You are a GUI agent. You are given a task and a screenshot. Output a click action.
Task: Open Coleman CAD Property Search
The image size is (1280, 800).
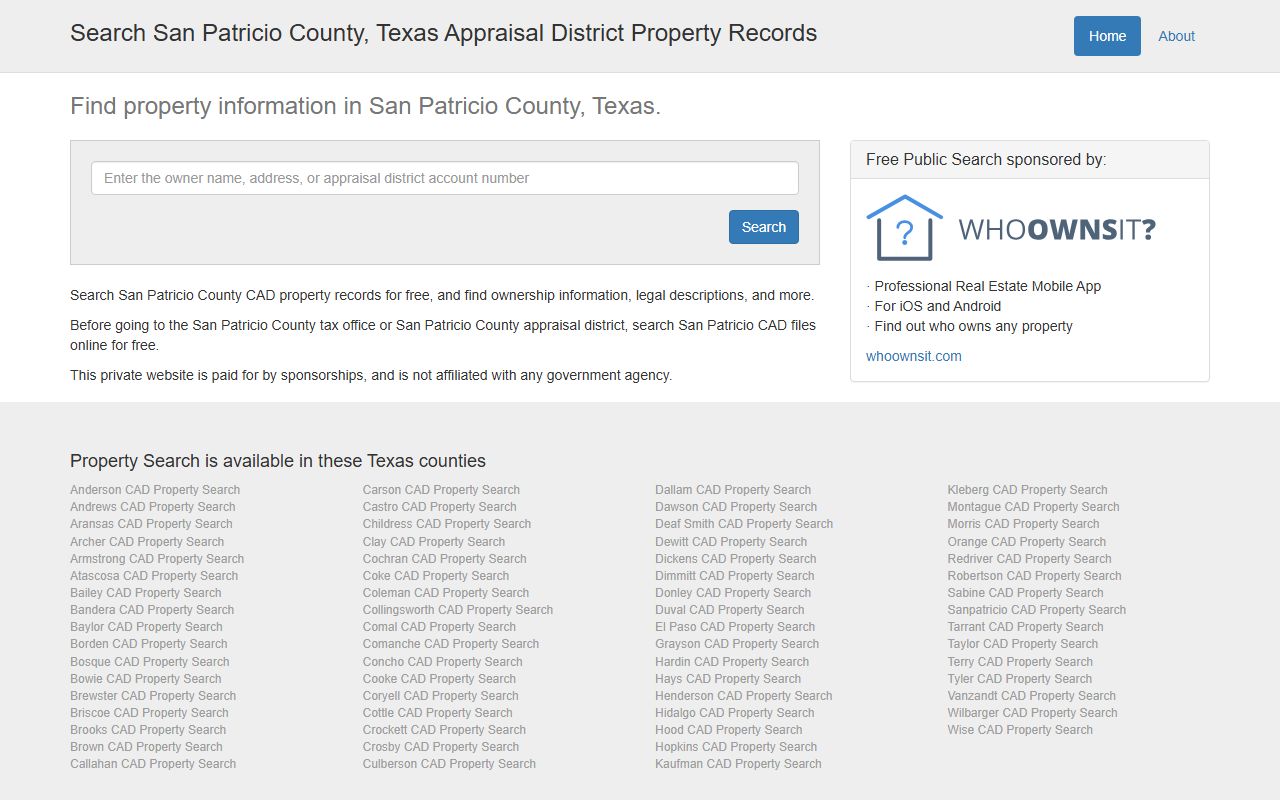(x=446, y=593)
